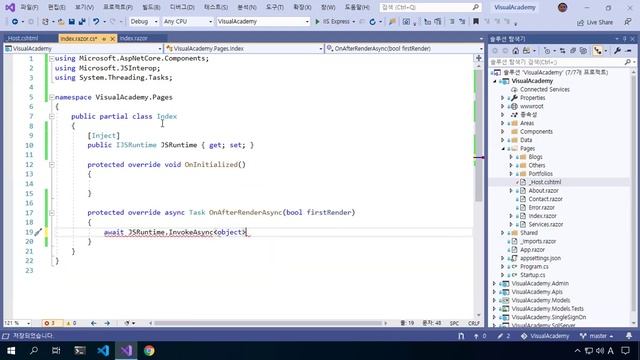Click the navigate backward arrow in editor bottom bar

[93, 323]
